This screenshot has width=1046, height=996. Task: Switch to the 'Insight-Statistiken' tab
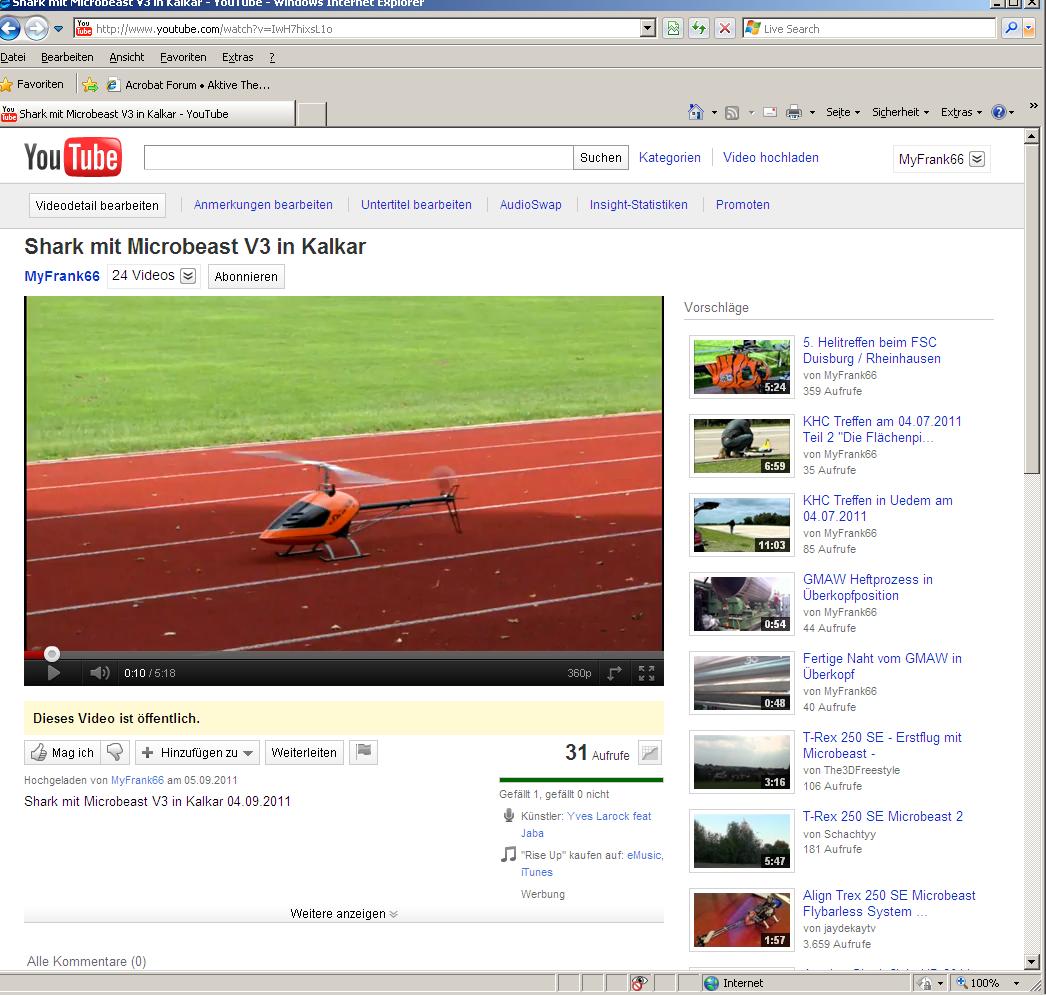(x=638, y=205)
